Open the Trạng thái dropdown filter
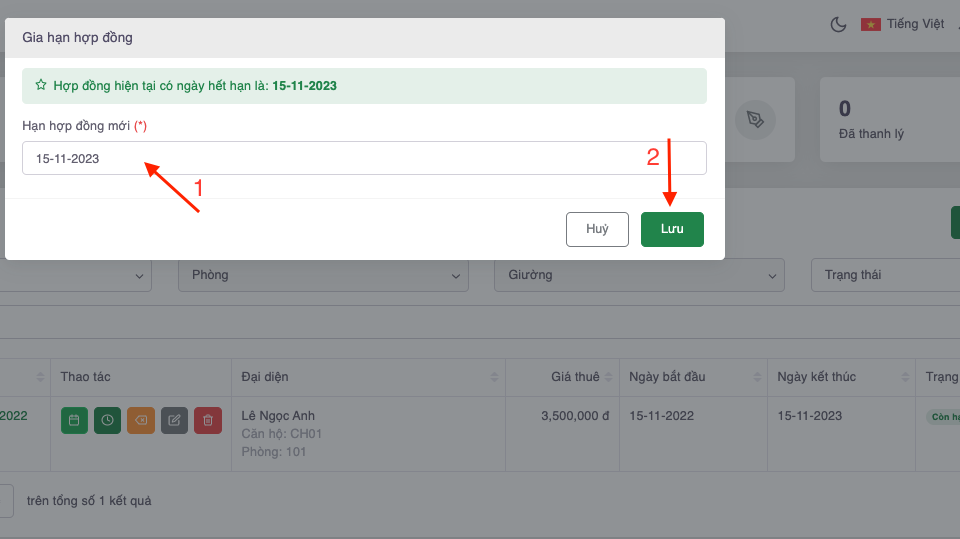The image size is (960, 539). tap(885, 275)
